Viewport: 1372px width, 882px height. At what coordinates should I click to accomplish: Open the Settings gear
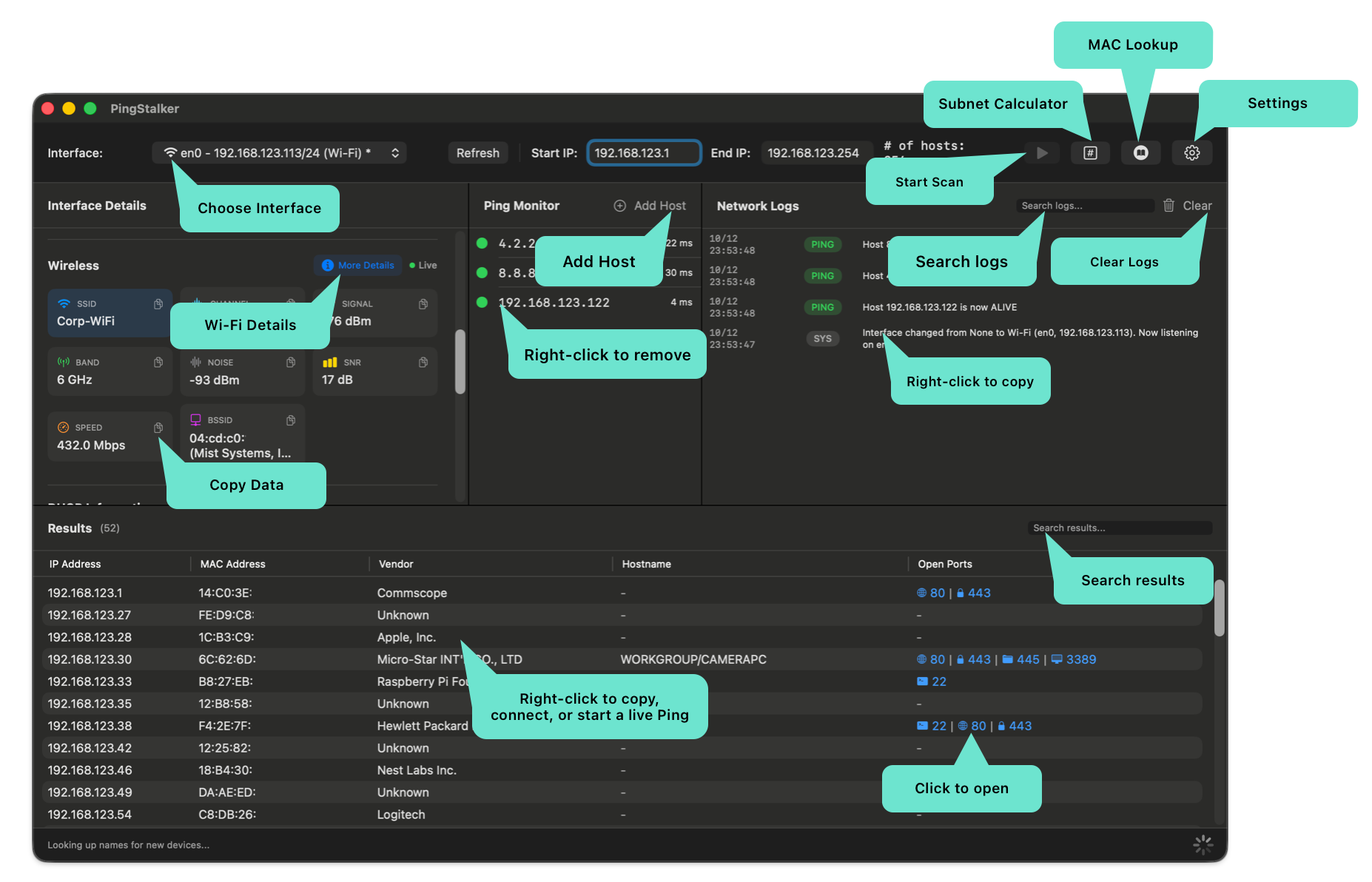pyautogui.click(x=1191, y=153)
